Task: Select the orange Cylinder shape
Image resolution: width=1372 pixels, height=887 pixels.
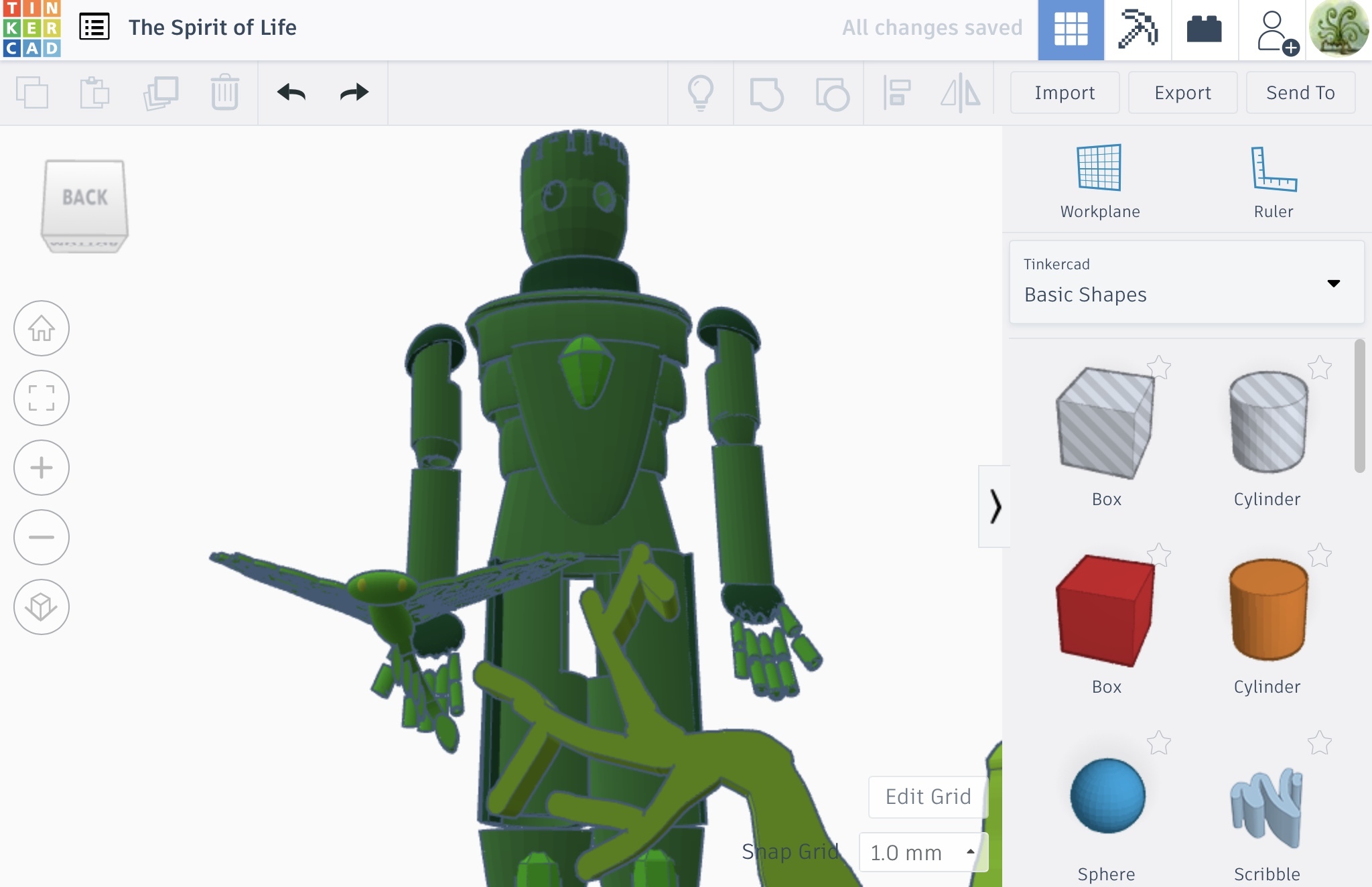Action: pyautogui.click(x=1268, y=610)
